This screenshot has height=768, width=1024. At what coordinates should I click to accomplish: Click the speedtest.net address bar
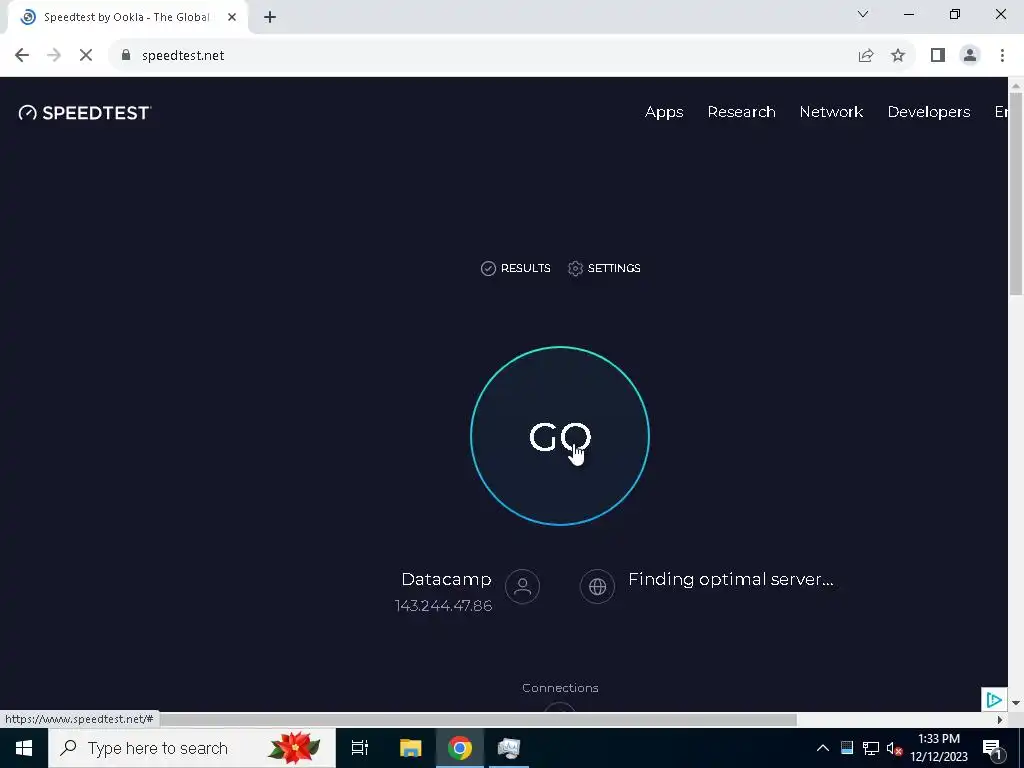(x=482, y=56)
